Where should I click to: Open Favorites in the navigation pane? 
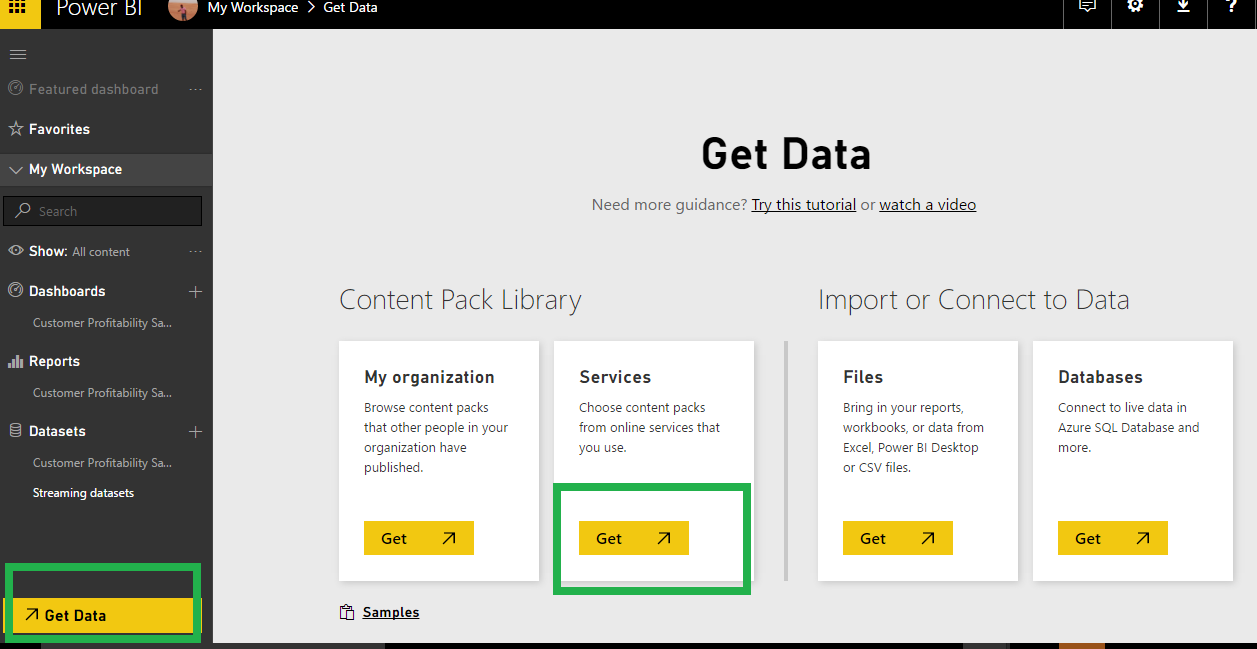pos(59,129)
